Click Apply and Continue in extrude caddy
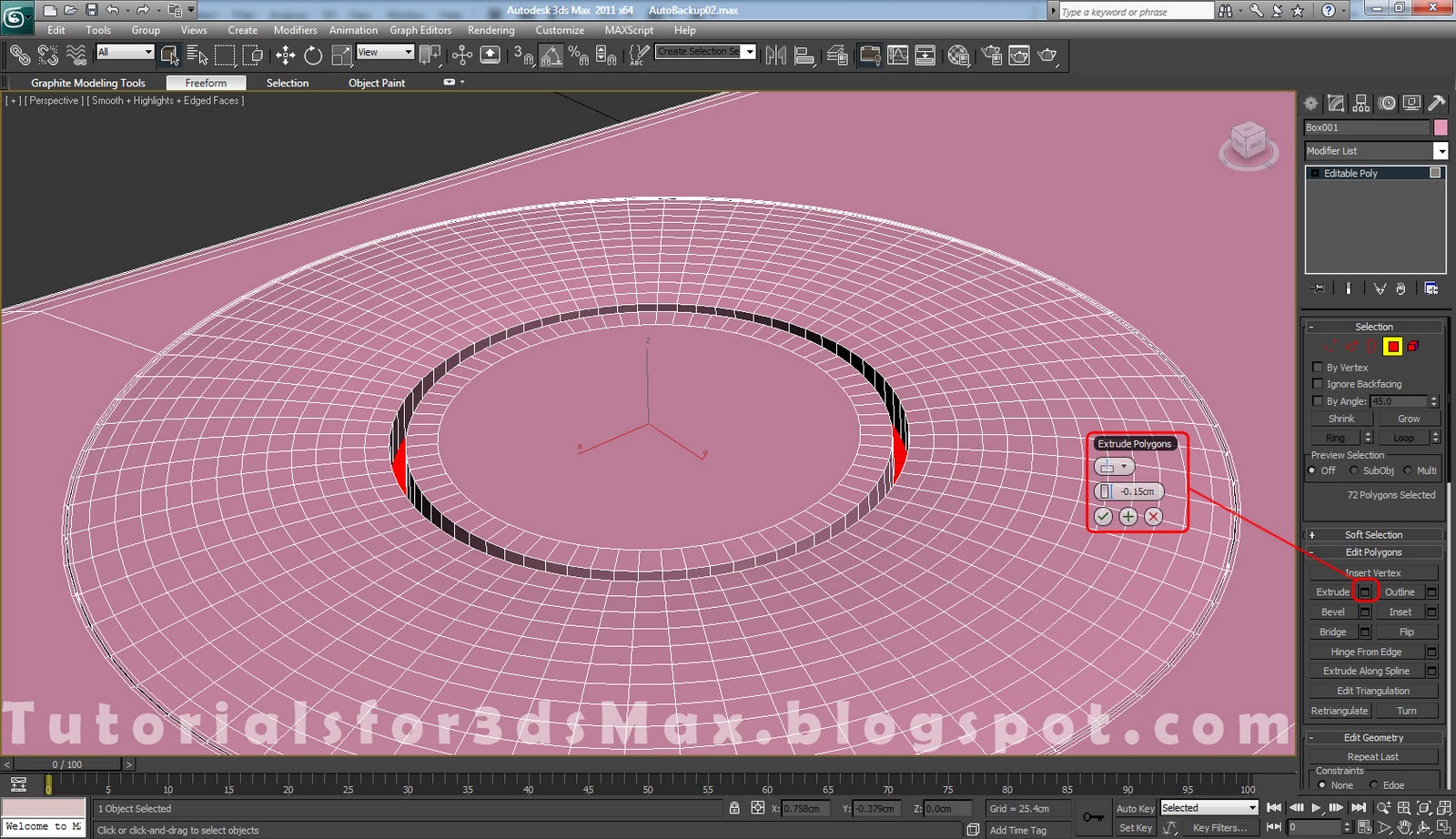This screenshot has width=1456, height=839. coord(1128,516)
